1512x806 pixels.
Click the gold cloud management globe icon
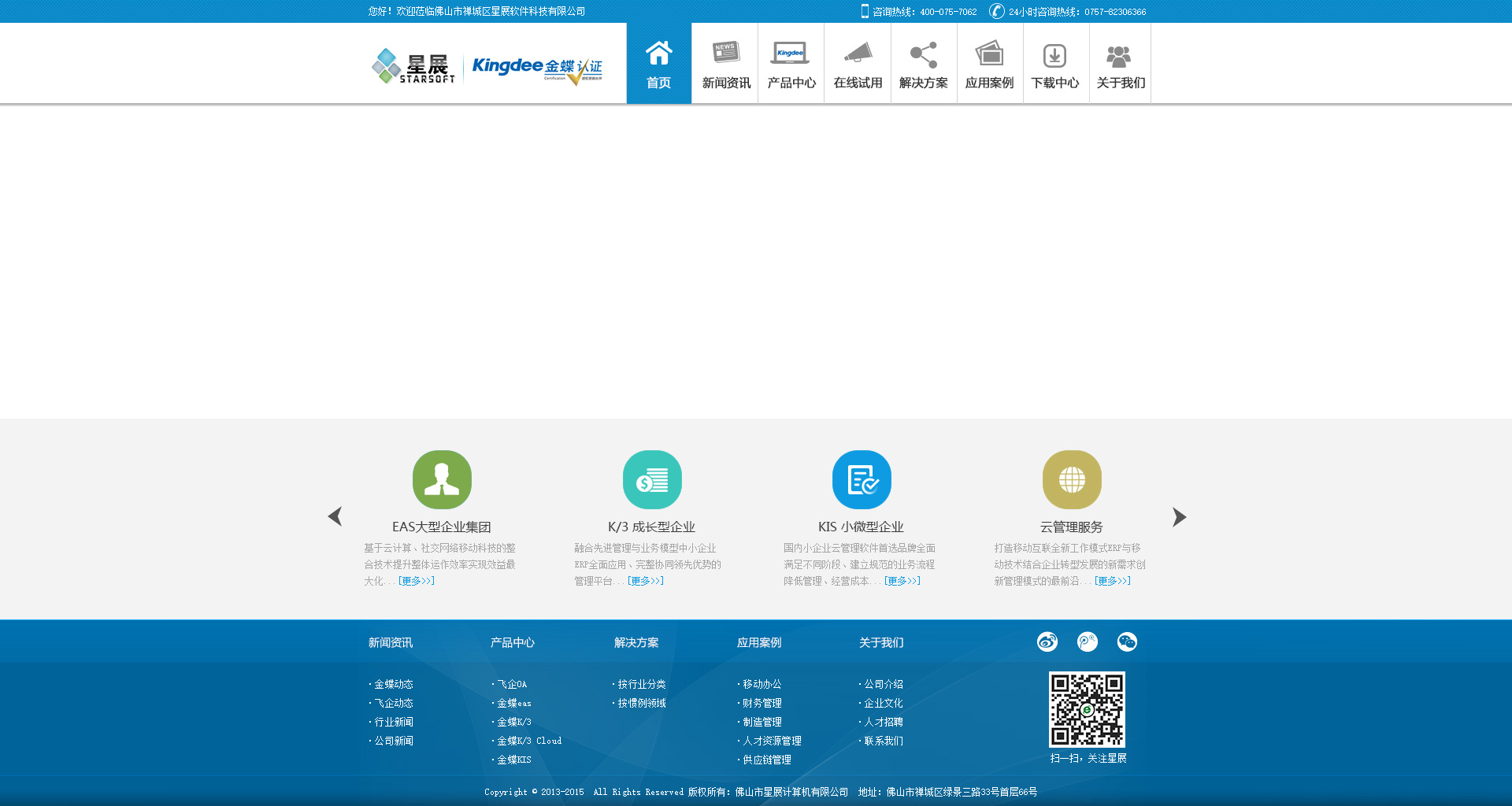pyautogui.click(x=1072, y=479)
